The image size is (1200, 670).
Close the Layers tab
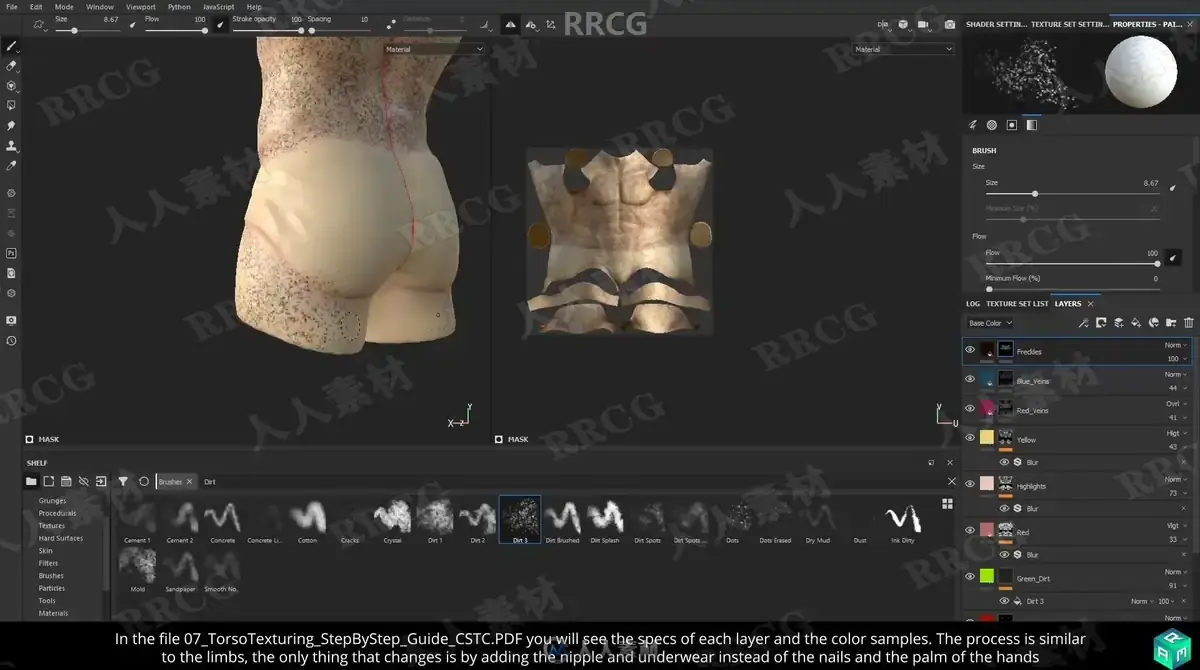[1090, 303]
